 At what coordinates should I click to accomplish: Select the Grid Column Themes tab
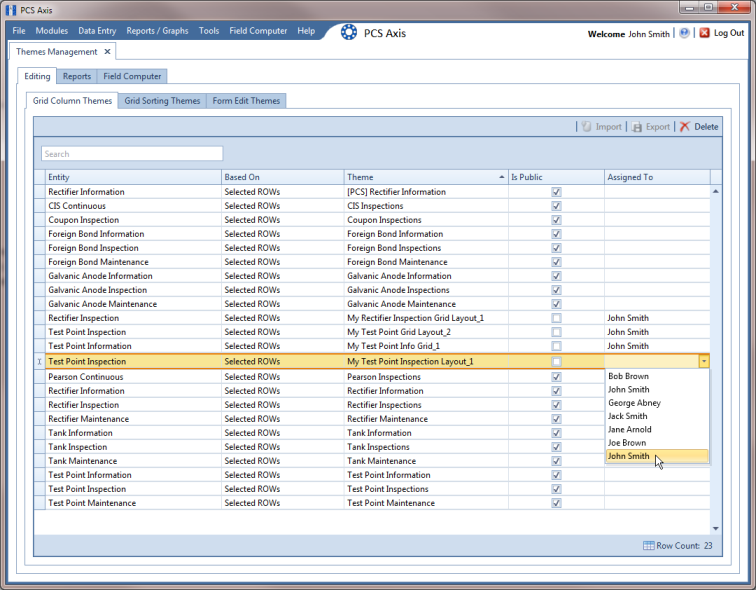pyautogui.click(x=72, y=101)
